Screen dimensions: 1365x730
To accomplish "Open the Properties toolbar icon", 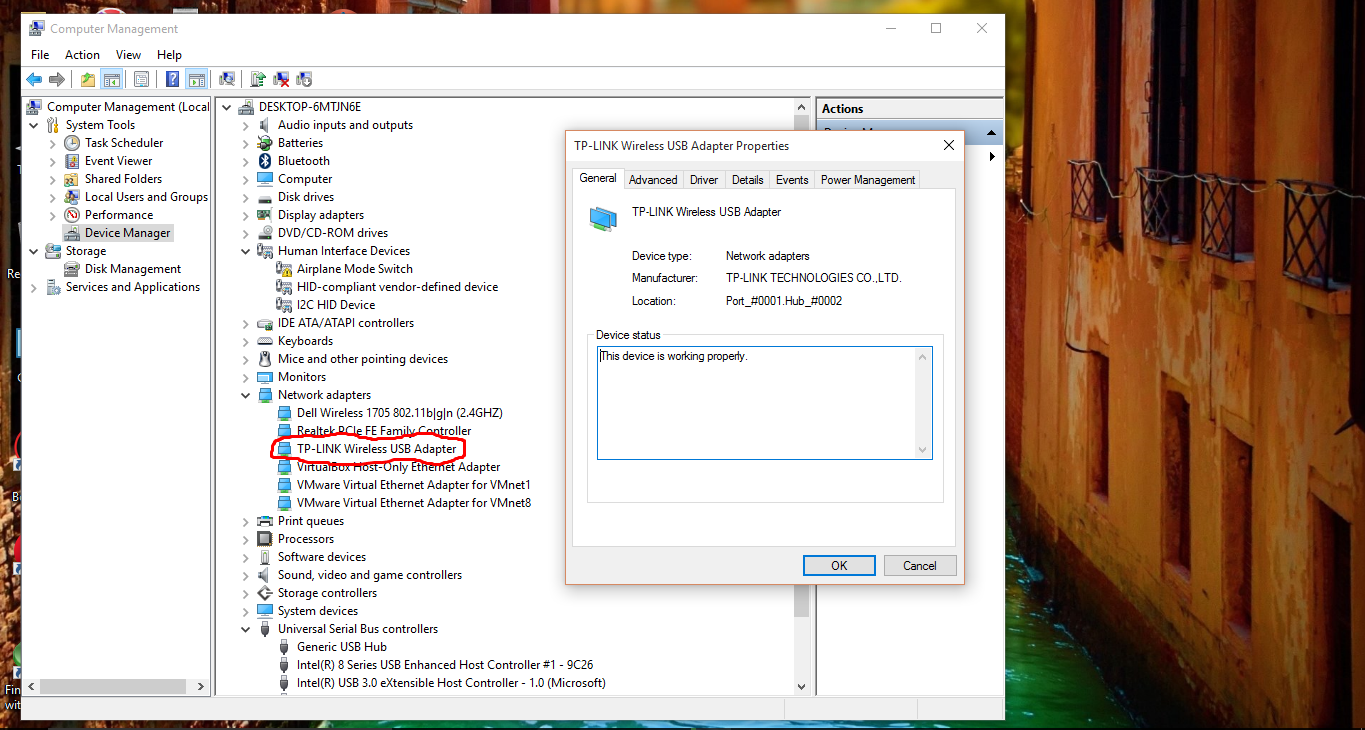I will coord(141,79).
